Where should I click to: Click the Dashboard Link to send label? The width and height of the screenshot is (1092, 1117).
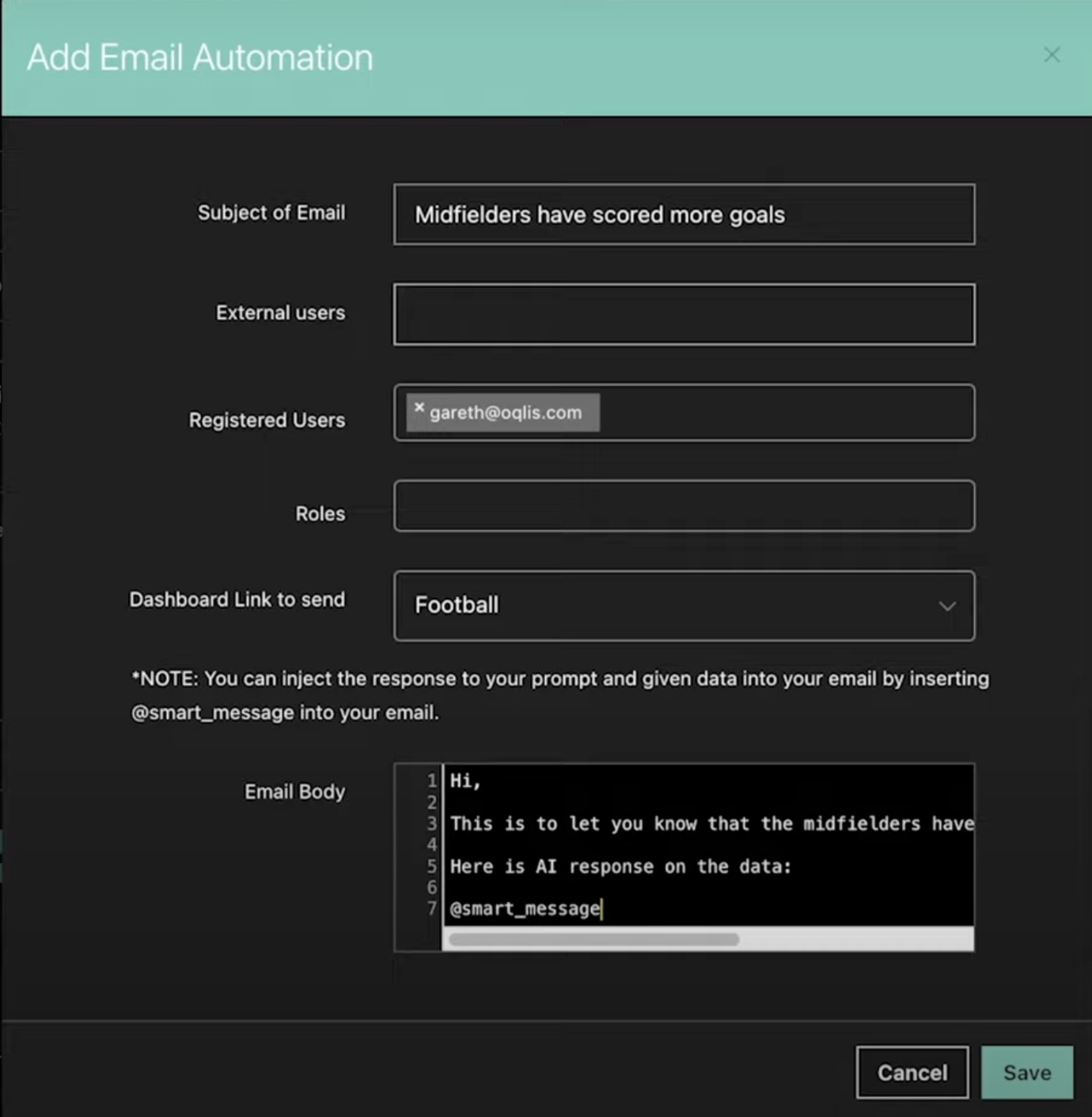point(237,600)
